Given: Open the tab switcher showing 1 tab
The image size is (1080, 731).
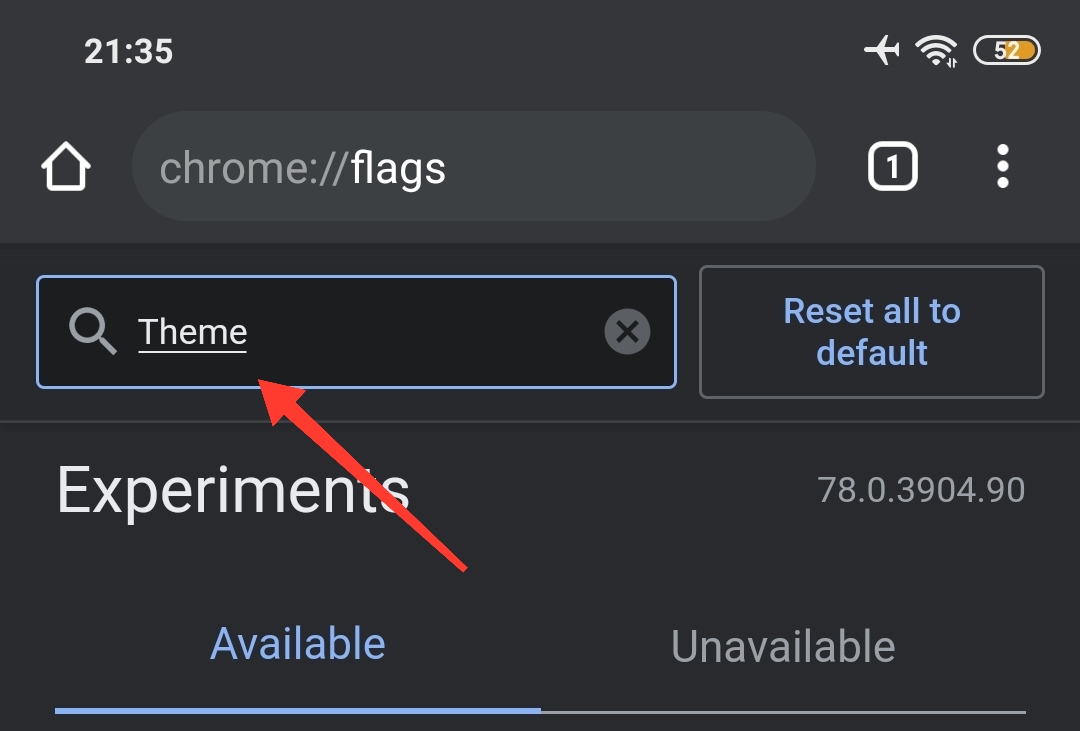Looking at the screenshot, I should pyautogui.click(x=892, y=167).
